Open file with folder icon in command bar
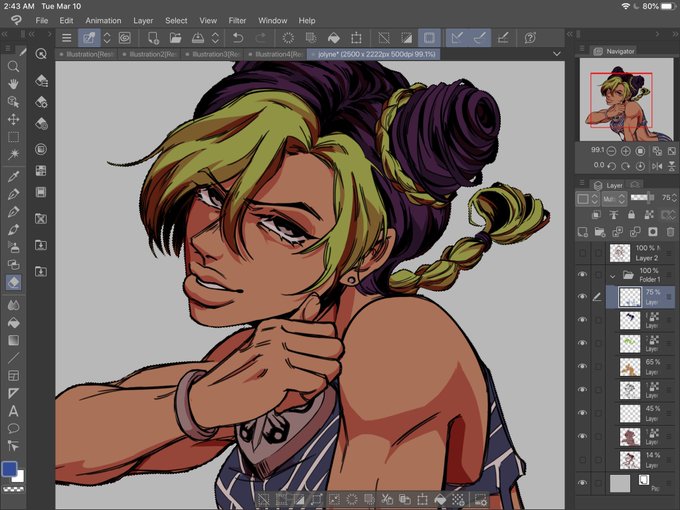This screenshot has width=680, height=510. (176, 38)
